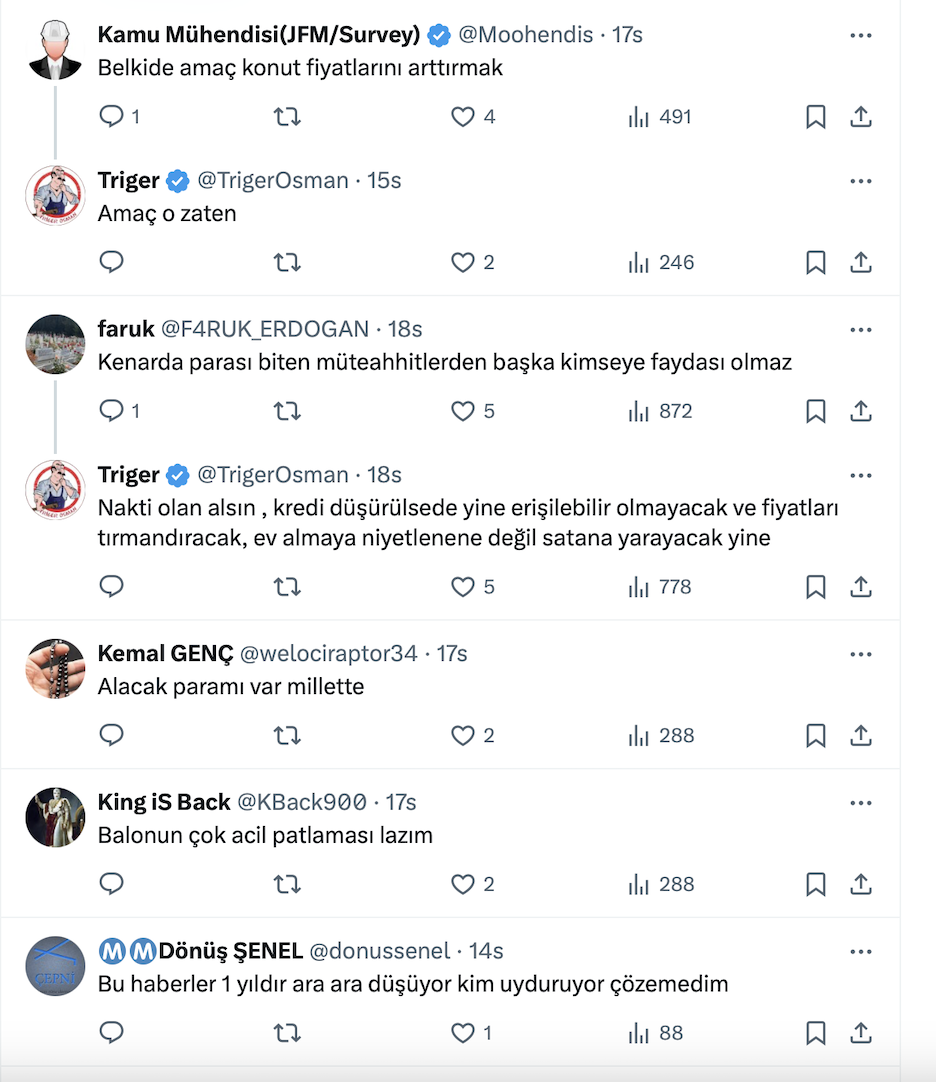
Task: Like Dönüş ŞENEL's tweet
Action: tap(463, 1033)
